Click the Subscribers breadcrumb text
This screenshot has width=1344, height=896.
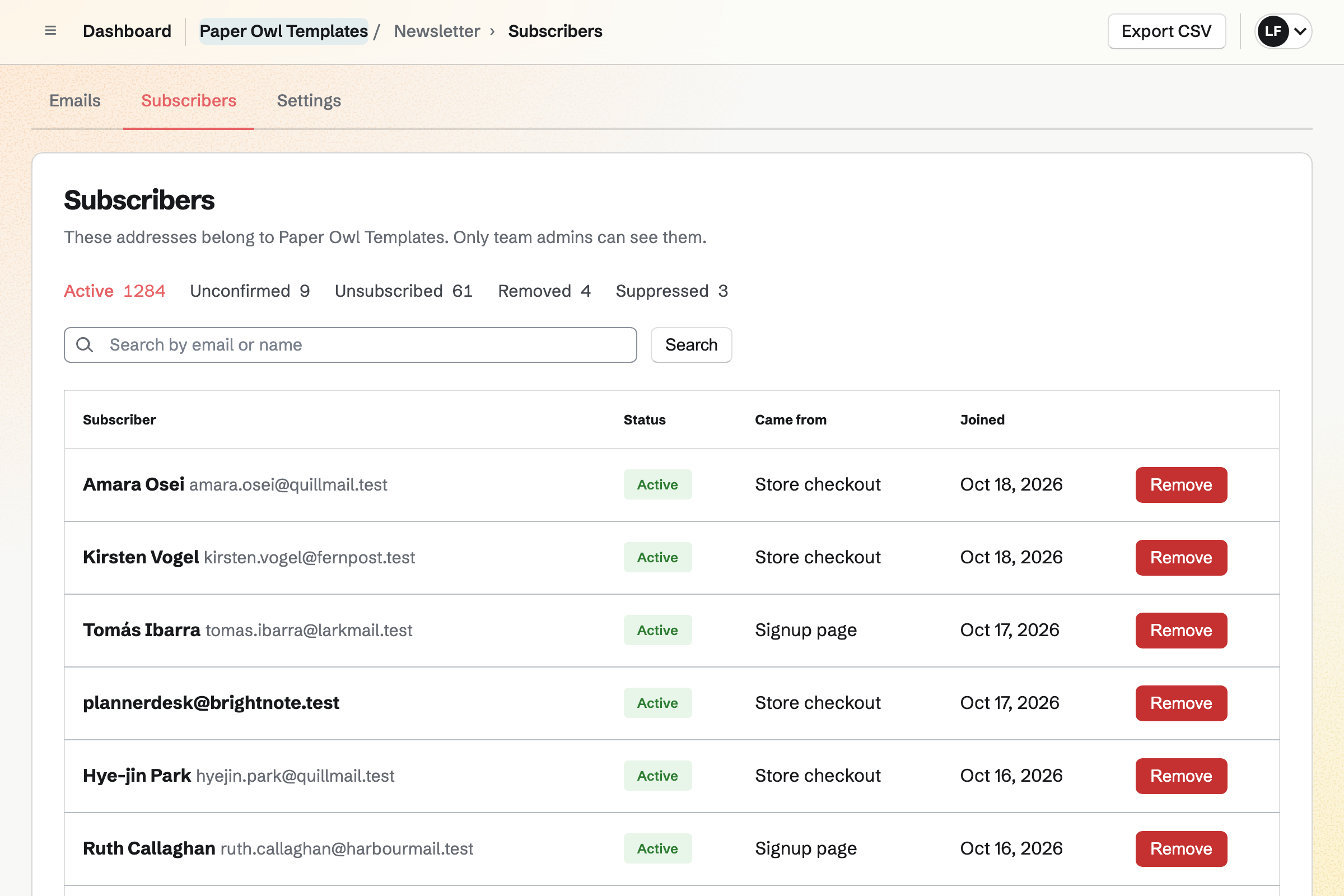click(x=555, y=31)
